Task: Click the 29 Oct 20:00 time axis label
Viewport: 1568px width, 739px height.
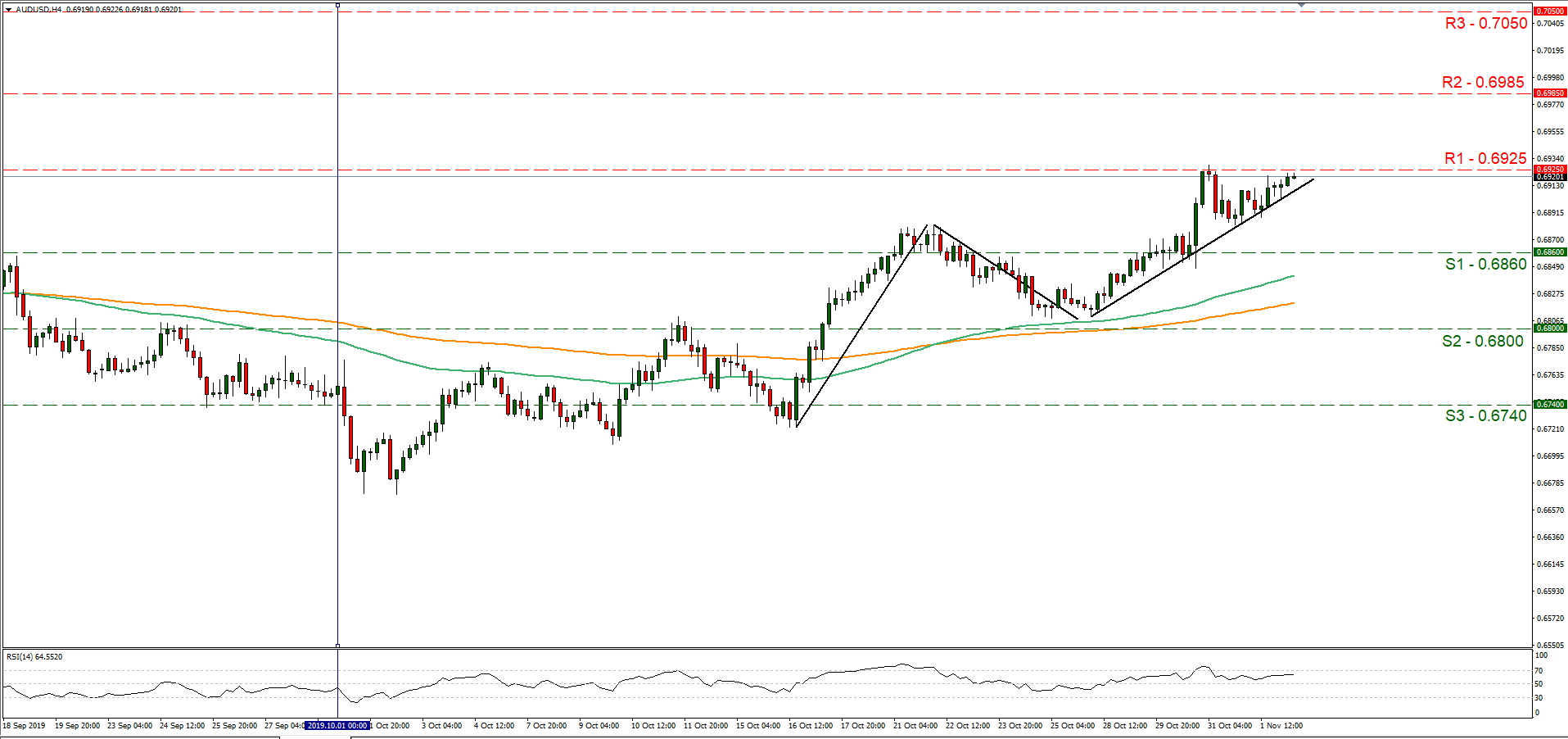Action: coord(1177,726)
